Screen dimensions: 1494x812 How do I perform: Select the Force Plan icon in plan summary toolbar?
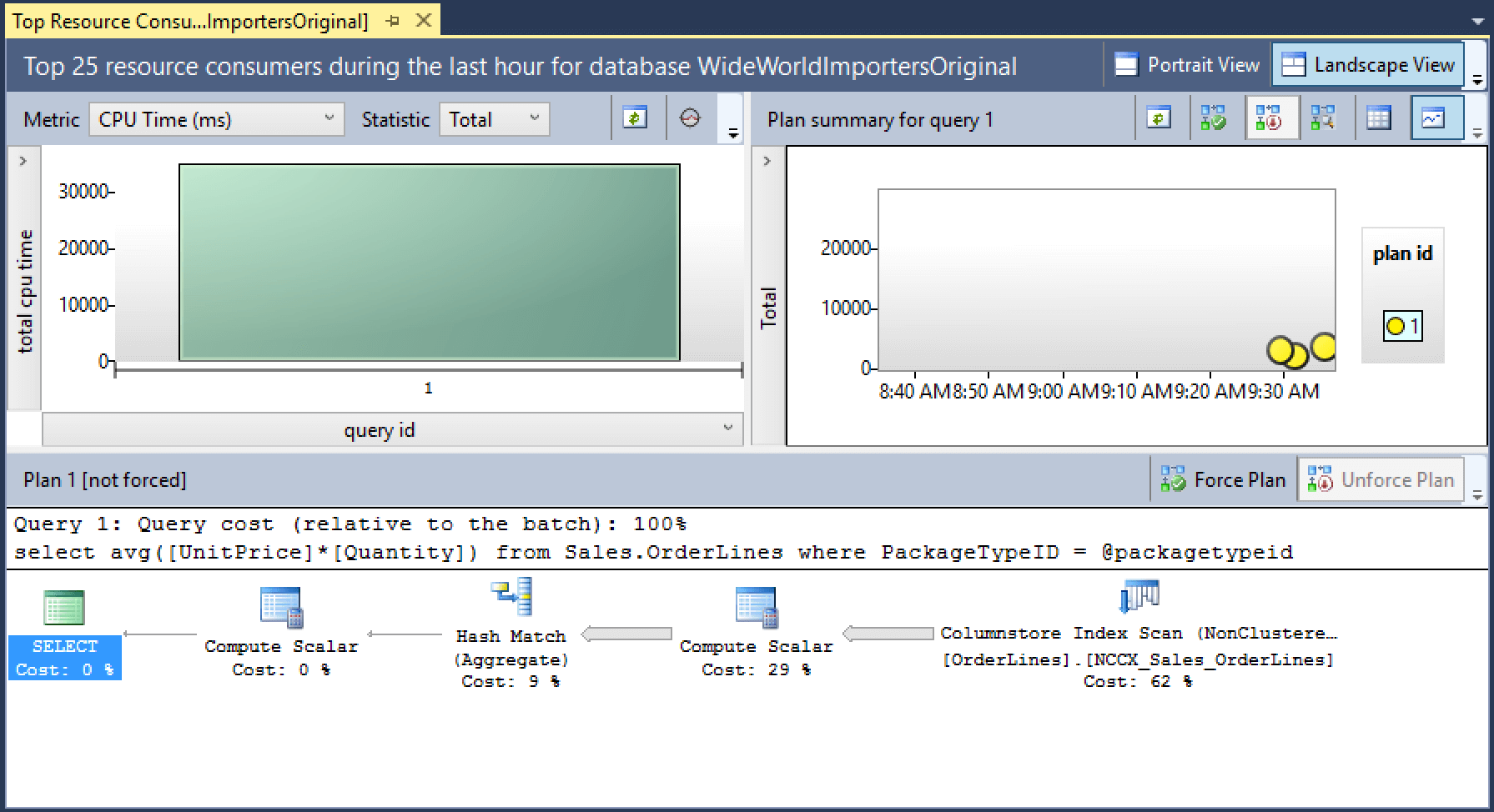(1213, 118)
